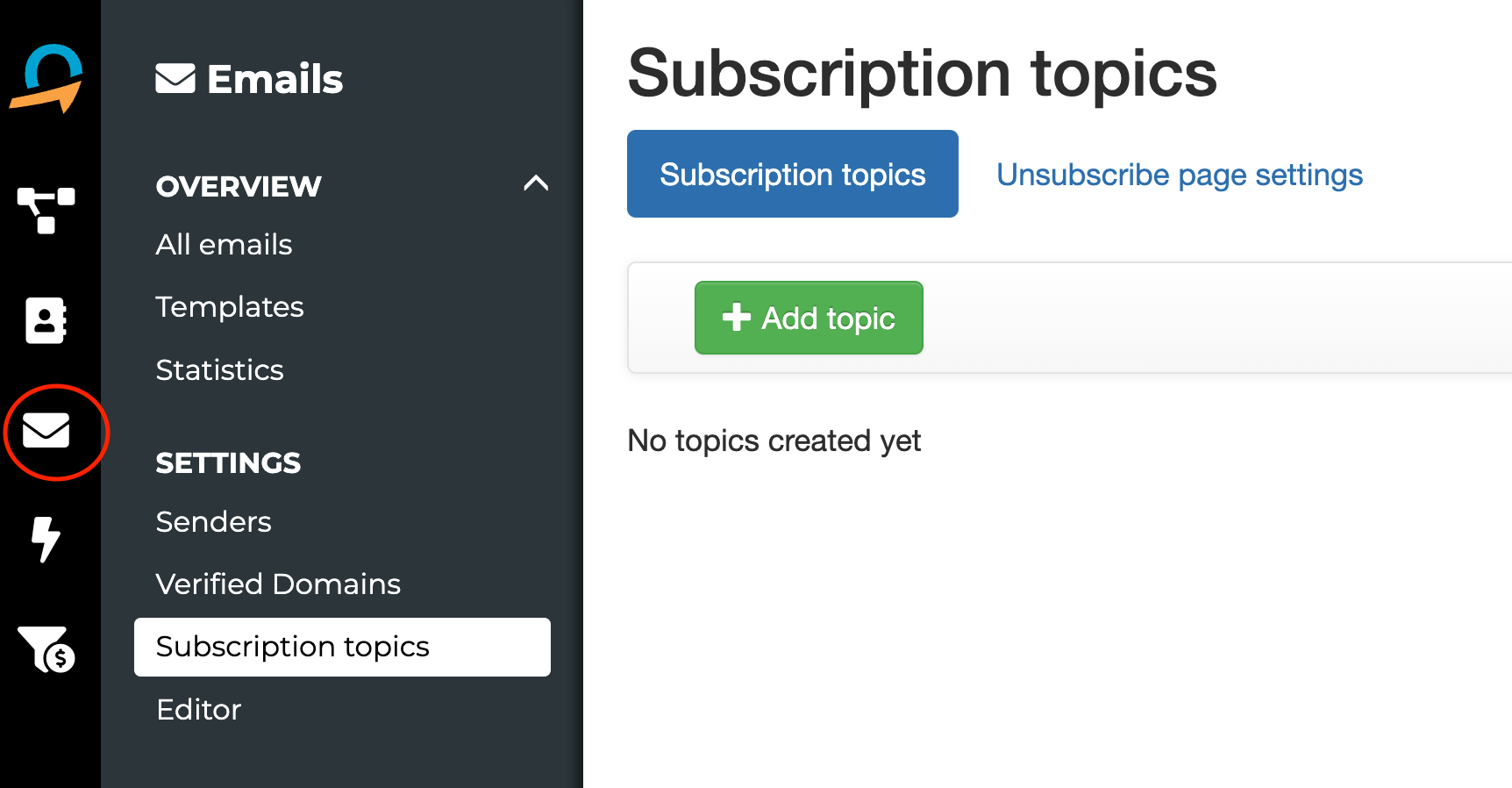The width and height of the screenshot is (1512, 788).
Task: Open Editor settings in sidebar
Action: click(198, 709)
